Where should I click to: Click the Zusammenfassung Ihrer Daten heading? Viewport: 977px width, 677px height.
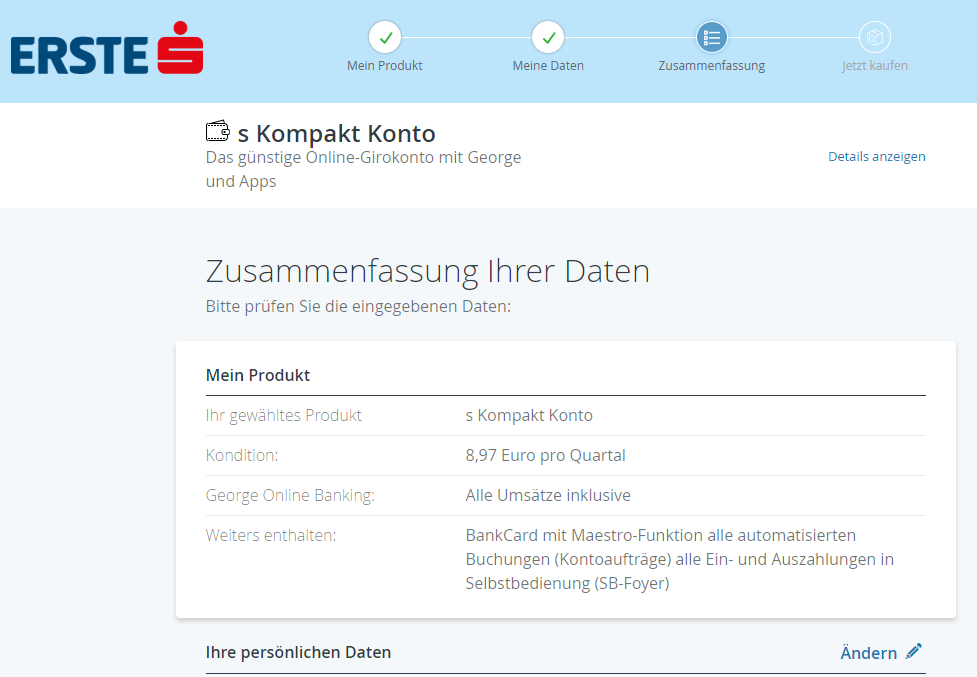[x=427, y=271]
